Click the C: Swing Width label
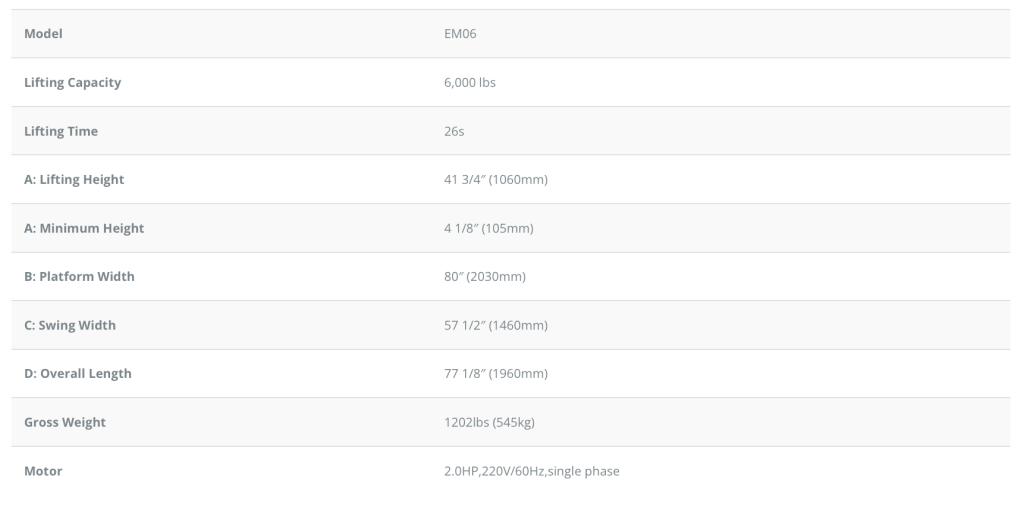This screenshot has height=513, width=1024. point(70,325)
